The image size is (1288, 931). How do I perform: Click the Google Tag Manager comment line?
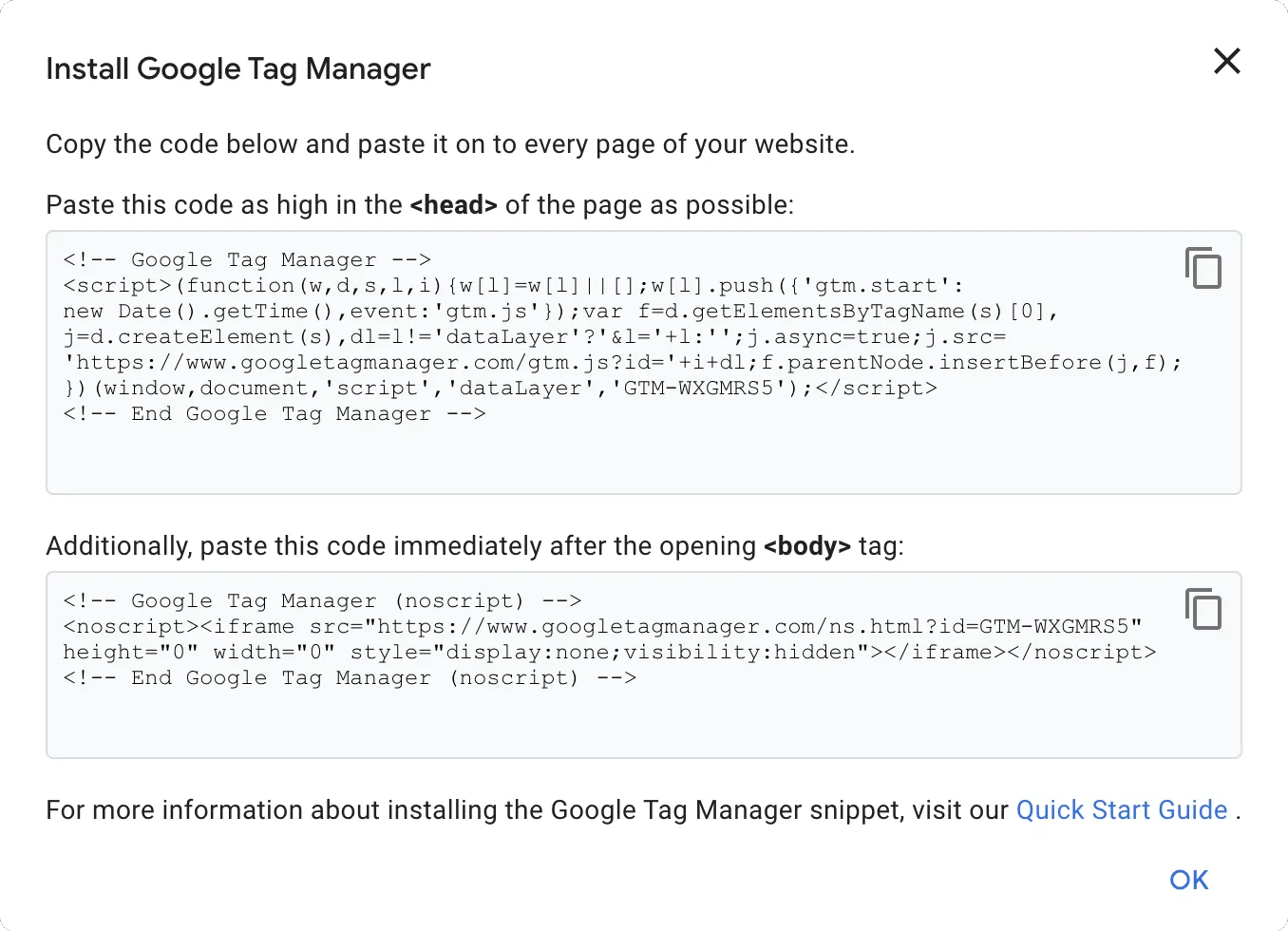(x=245, y=259)
